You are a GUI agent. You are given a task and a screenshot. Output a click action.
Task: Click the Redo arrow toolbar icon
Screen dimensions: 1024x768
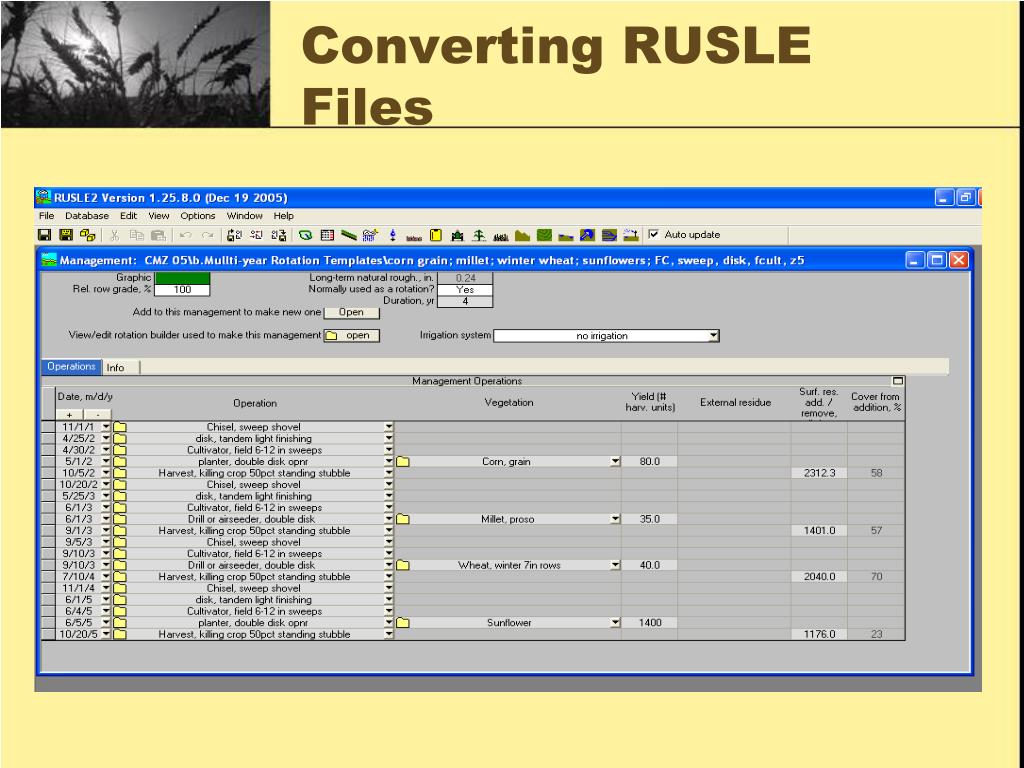[208, 235]
